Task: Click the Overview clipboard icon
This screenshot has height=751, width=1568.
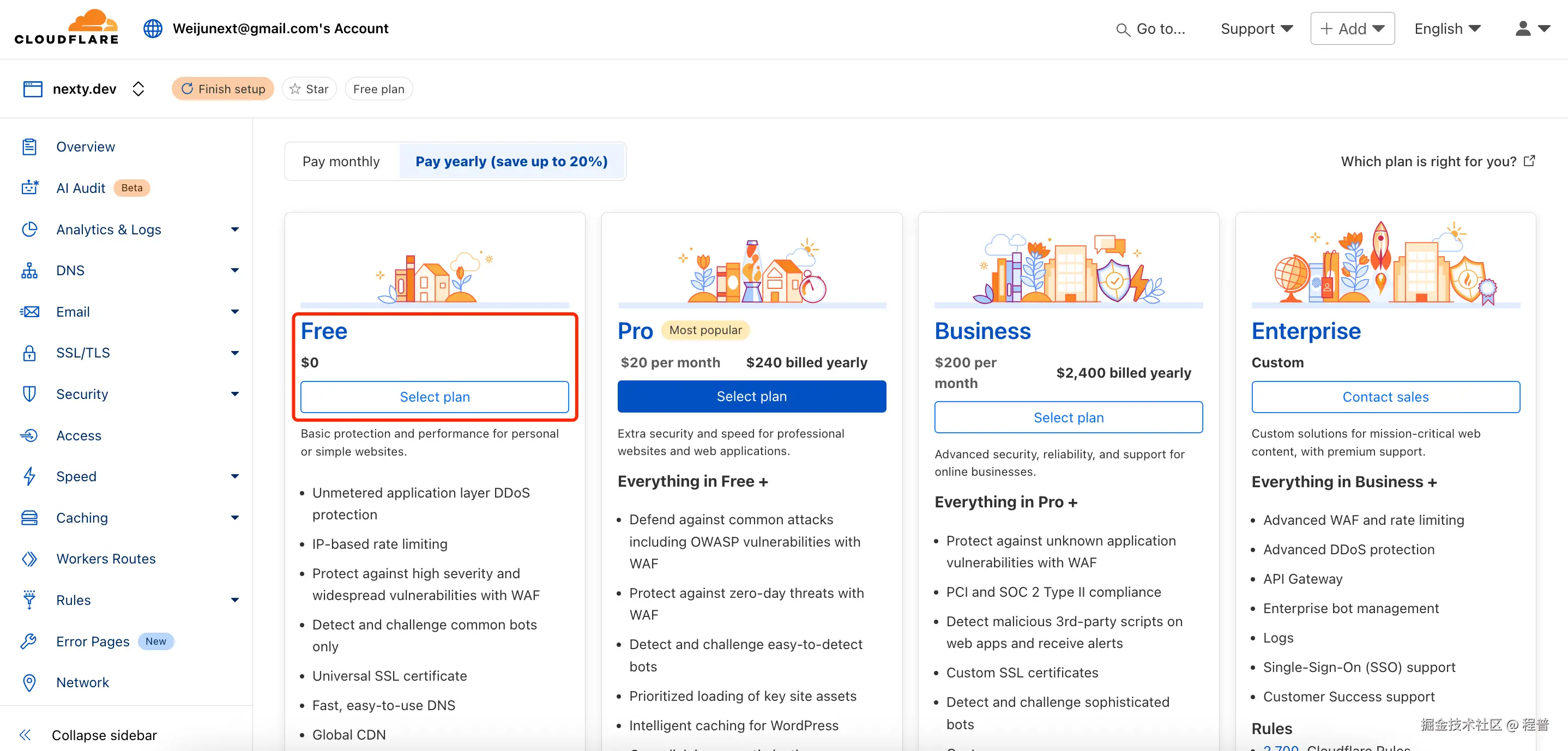Action: [29, 147]
